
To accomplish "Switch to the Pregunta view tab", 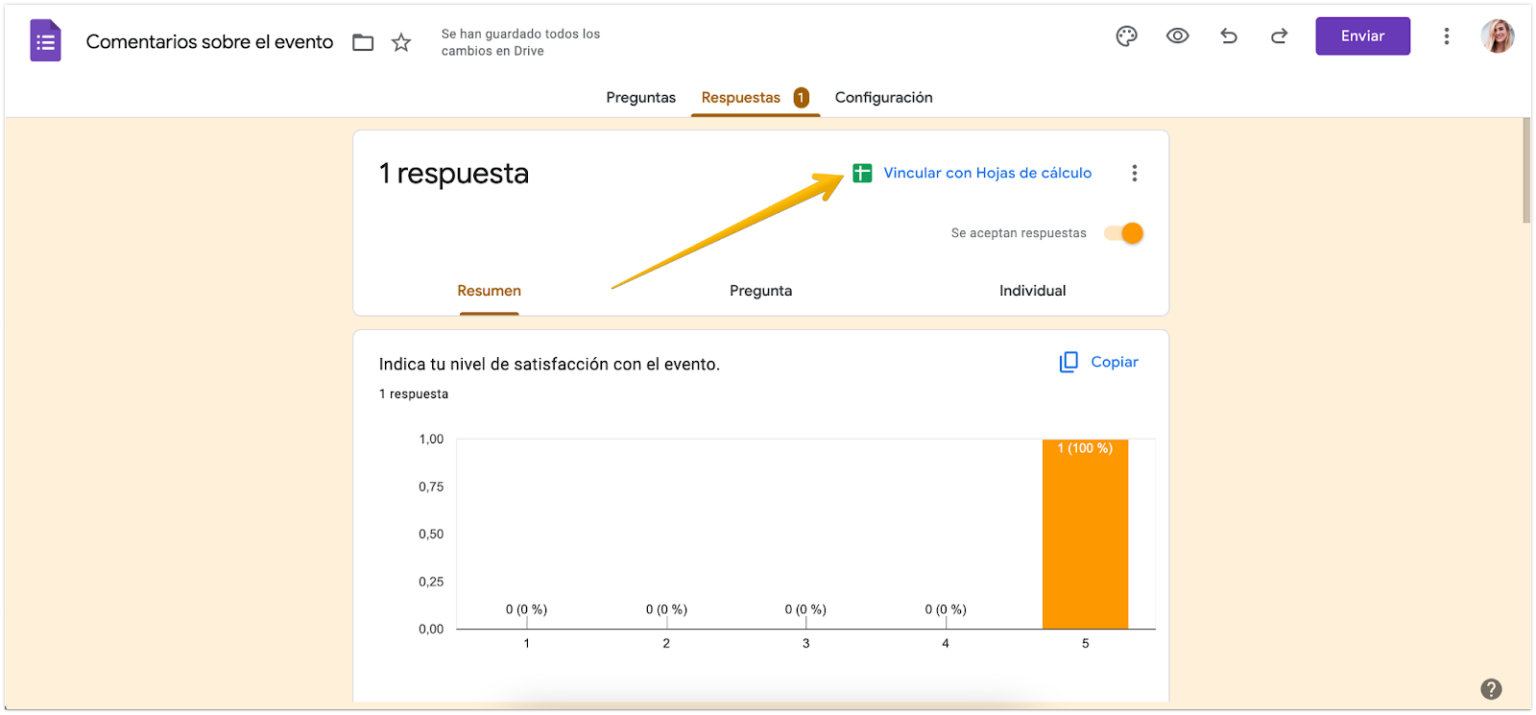I will 761,290.
